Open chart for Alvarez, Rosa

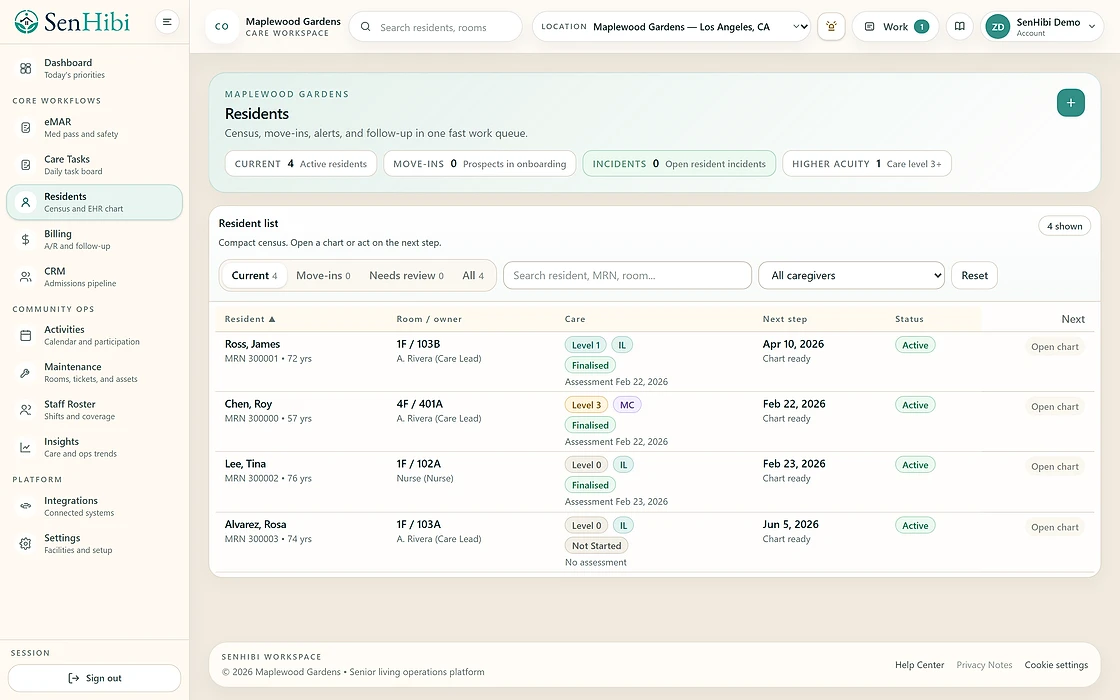[1054, 527]
